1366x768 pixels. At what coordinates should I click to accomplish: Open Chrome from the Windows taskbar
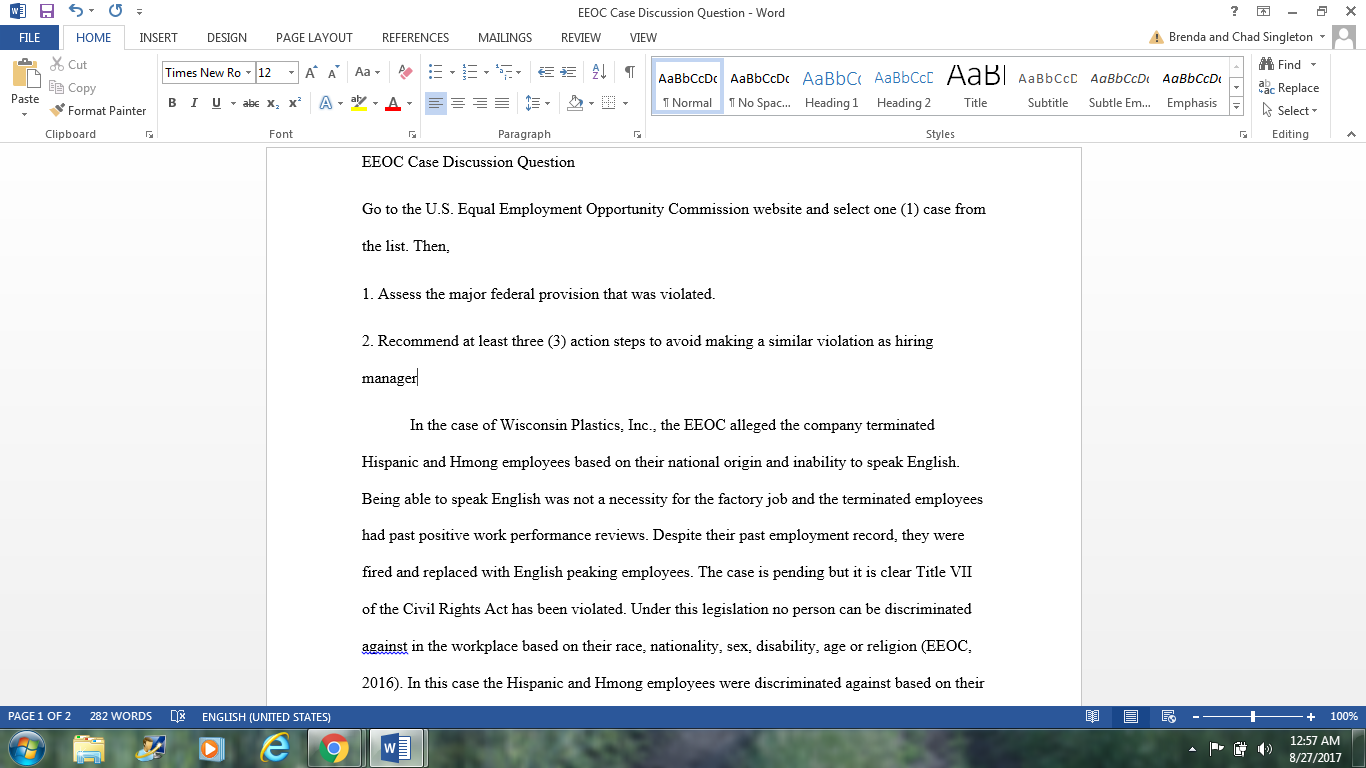tap(333, 747)
